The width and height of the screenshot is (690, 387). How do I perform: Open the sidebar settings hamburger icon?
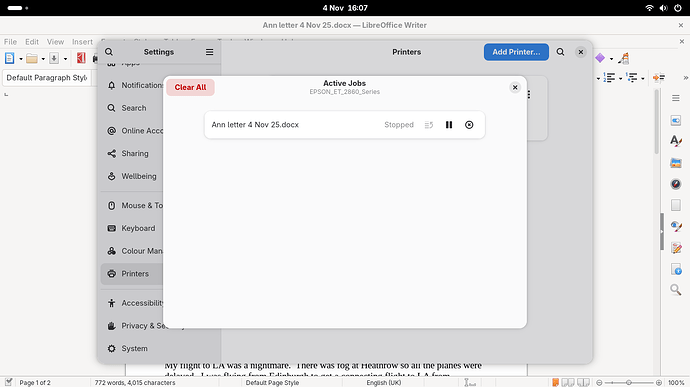pos(676,98)
